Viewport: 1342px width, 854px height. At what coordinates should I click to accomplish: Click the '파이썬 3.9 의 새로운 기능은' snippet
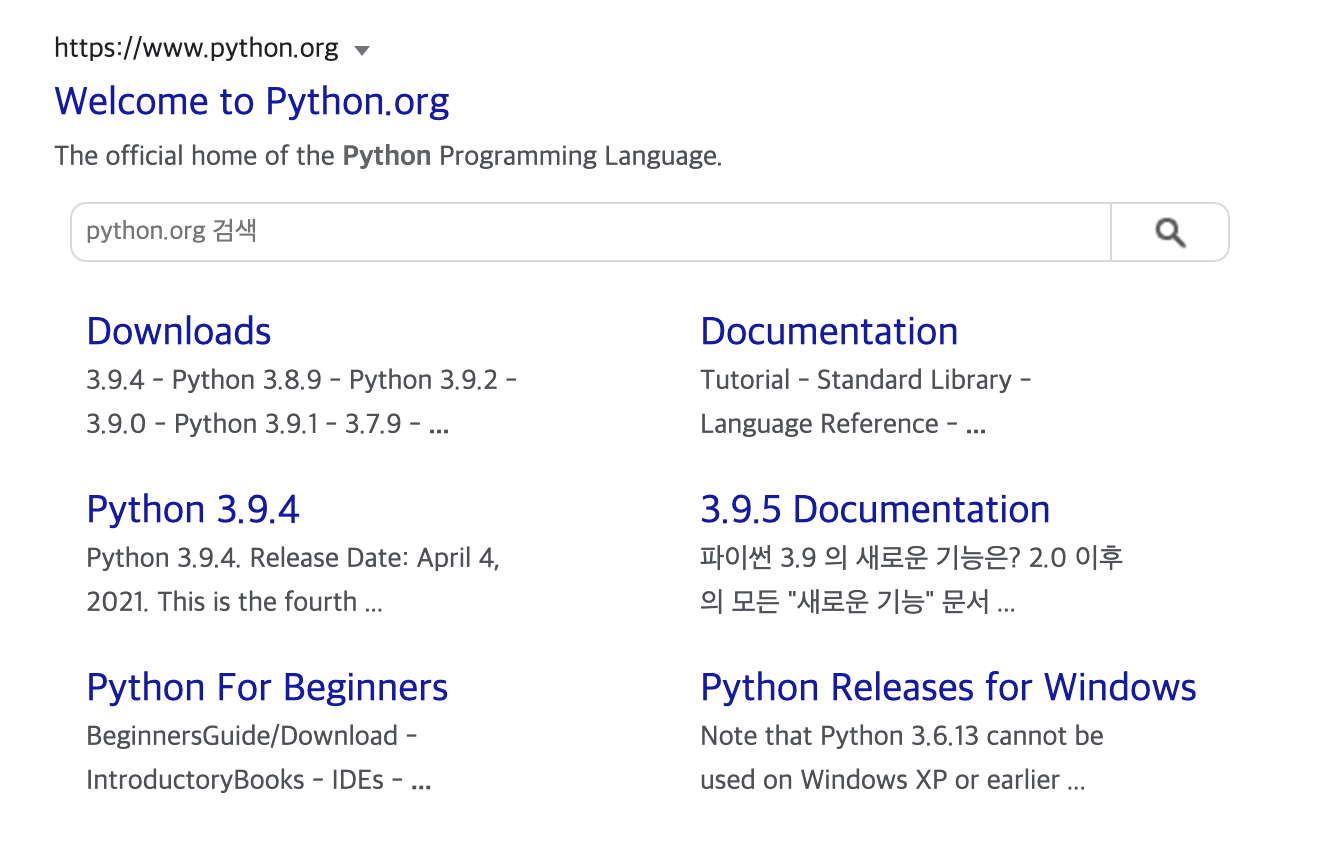[x=912, y=558]
